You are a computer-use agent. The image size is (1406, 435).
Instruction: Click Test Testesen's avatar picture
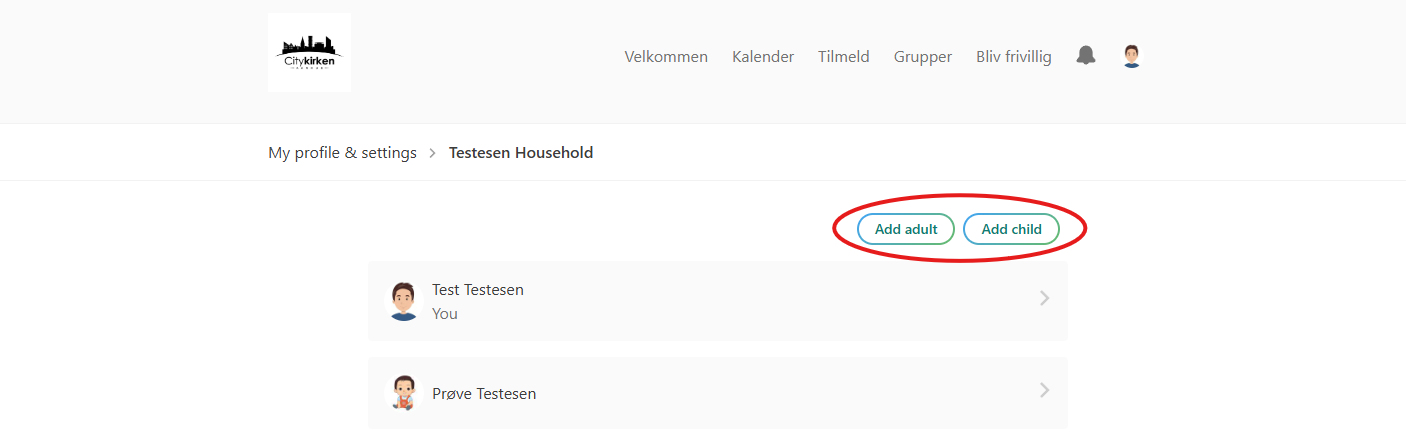tap(404, 301)
